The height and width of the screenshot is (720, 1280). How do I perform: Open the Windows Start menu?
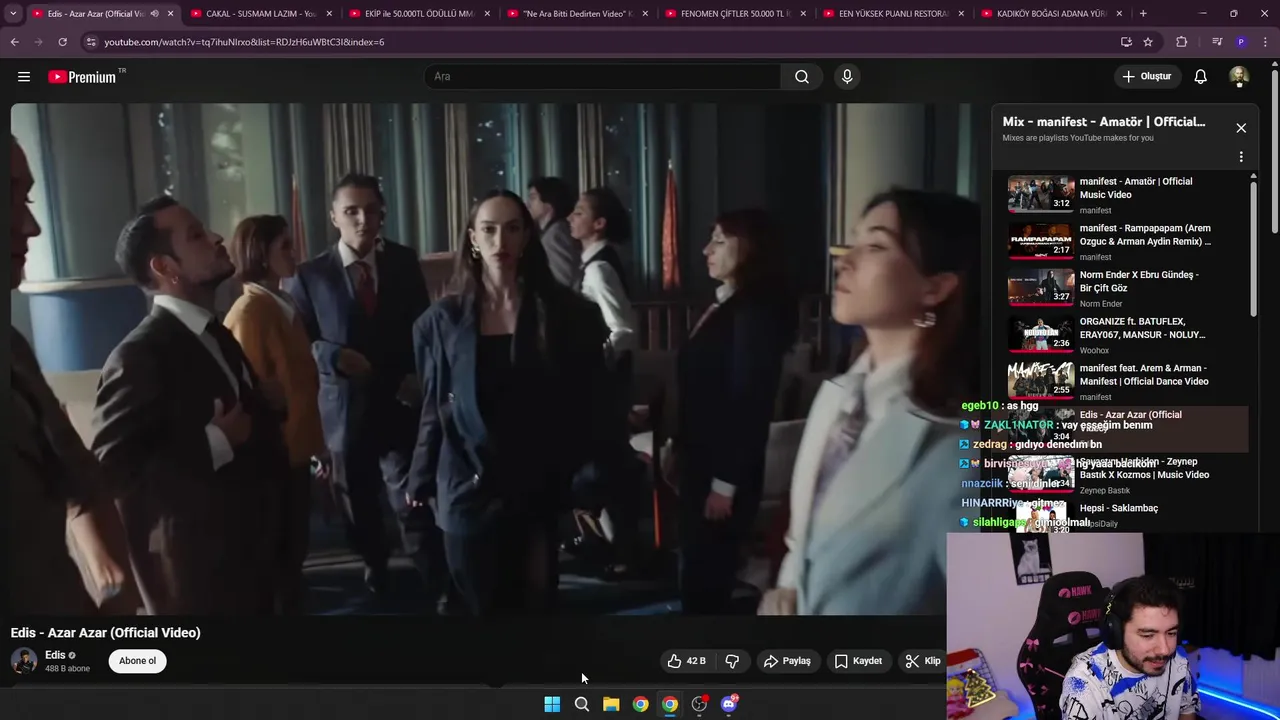[x=552, y=704]
